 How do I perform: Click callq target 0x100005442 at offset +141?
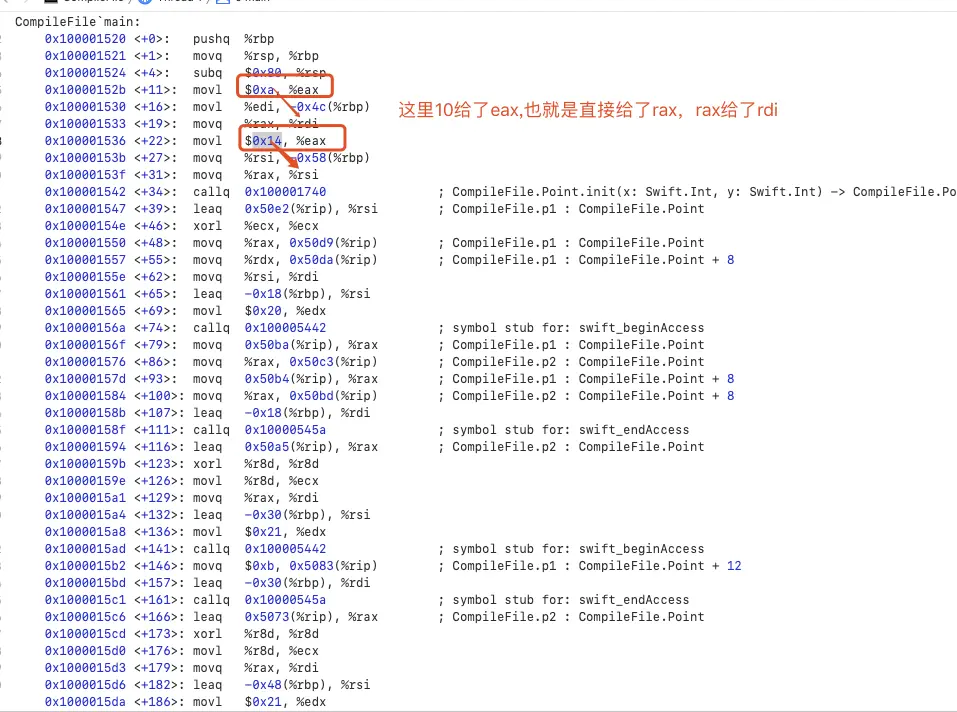(x=285, y=549)
